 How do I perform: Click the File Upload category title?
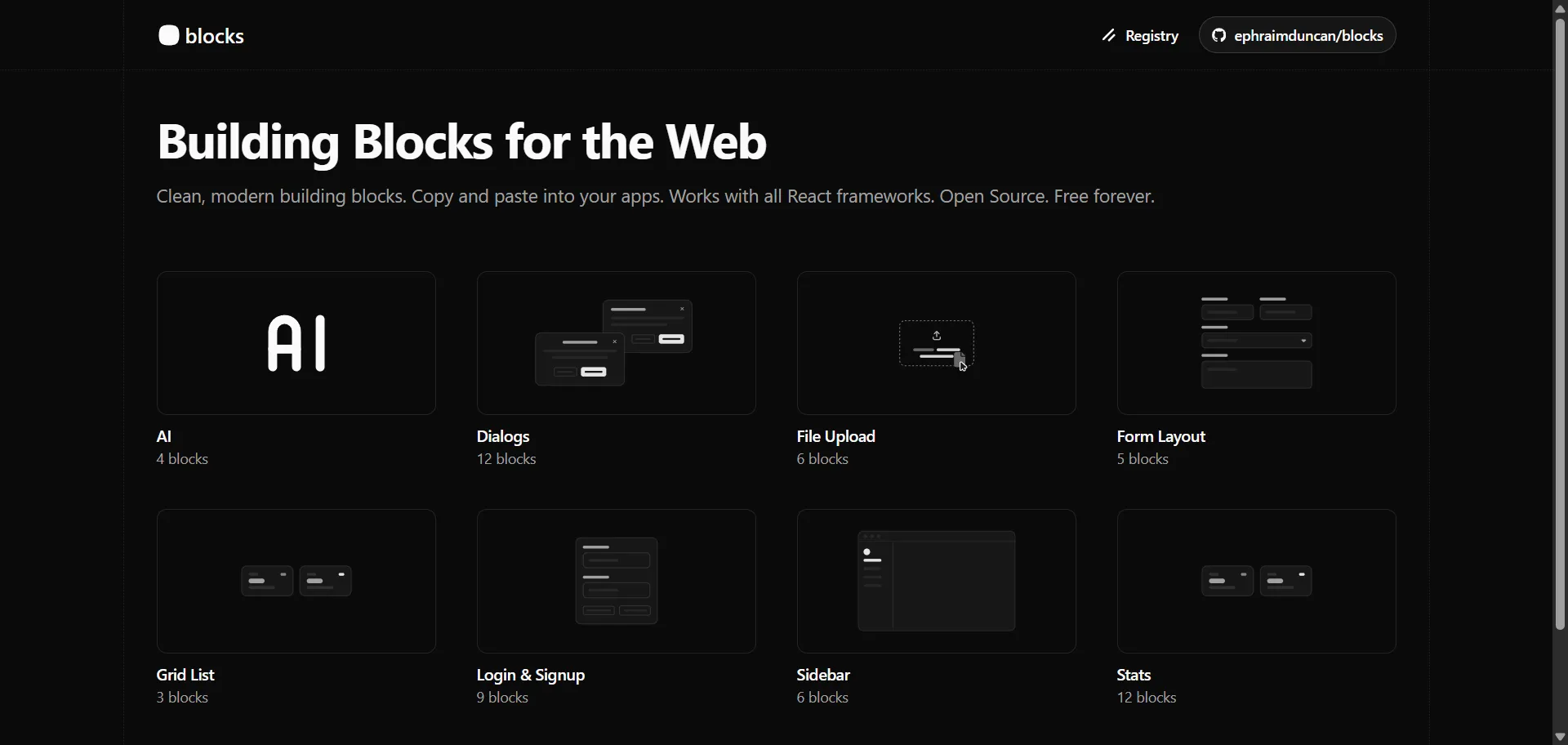tap(836, 437)
